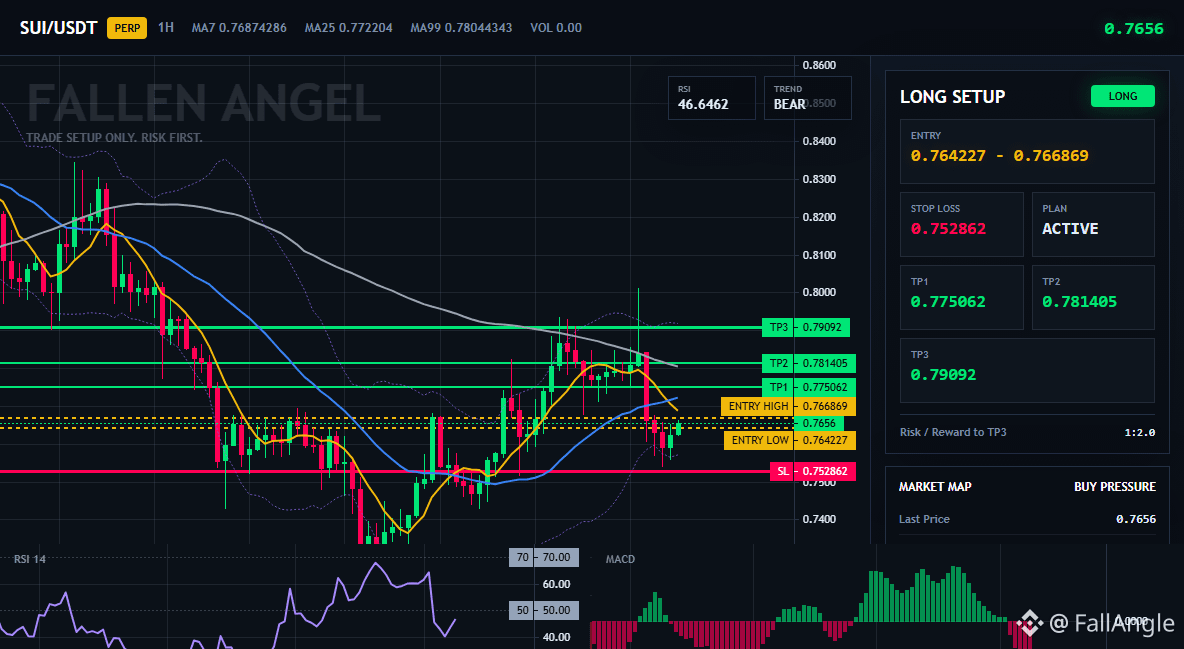Screen dimensions: 1184x649
Task: Click the ENTRY LOW 0.764227 chart tag
Action: coord(790,440)
